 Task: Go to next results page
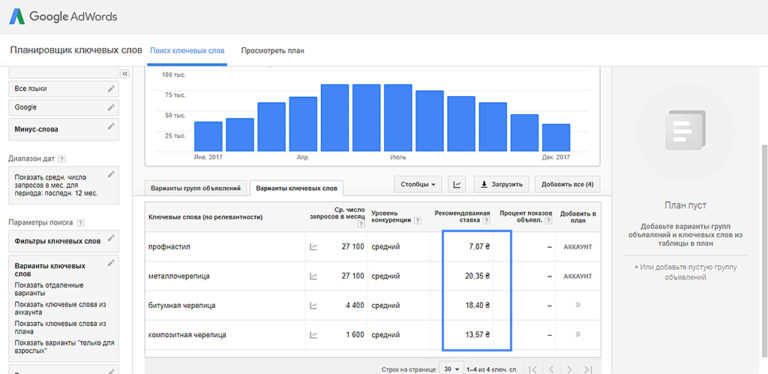pyautogui.click(x=569, y=369)
